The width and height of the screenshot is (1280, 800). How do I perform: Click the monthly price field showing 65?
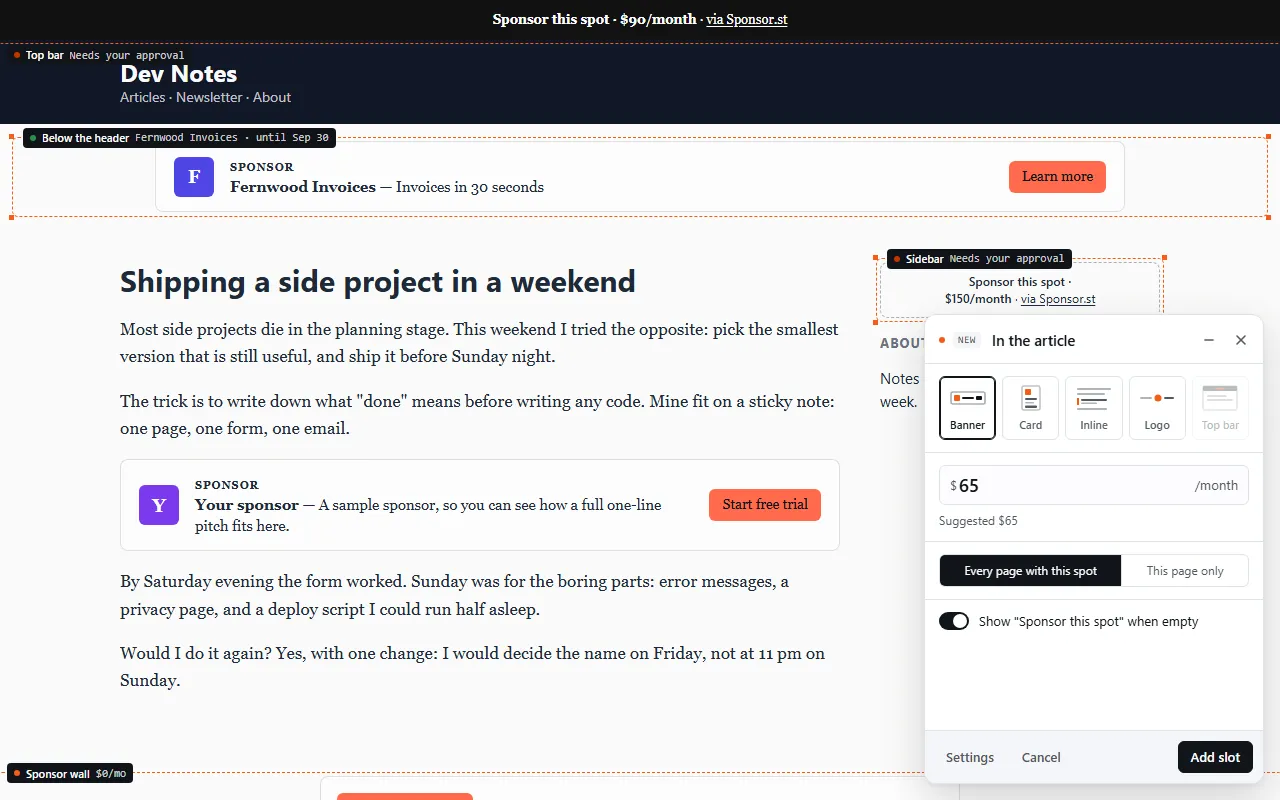click(1094, 485)
